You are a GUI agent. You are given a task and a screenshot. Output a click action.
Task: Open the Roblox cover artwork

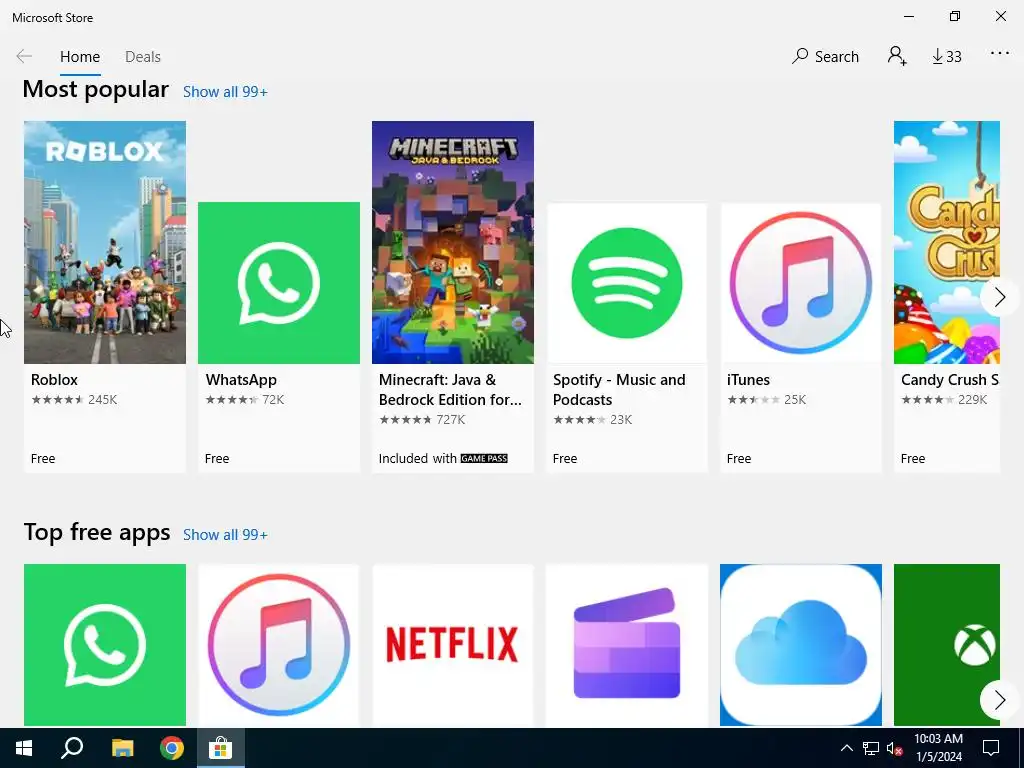[104, 242]
